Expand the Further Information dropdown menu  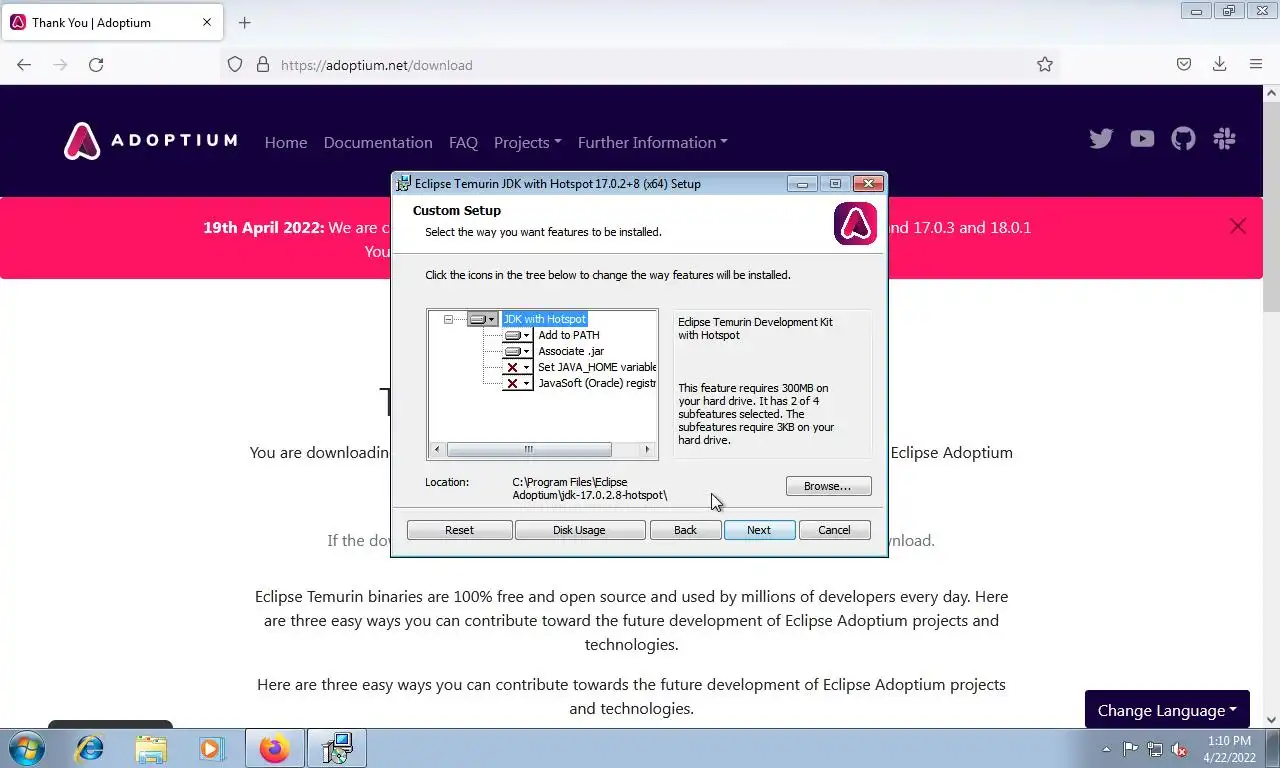[x=652, y=142]
